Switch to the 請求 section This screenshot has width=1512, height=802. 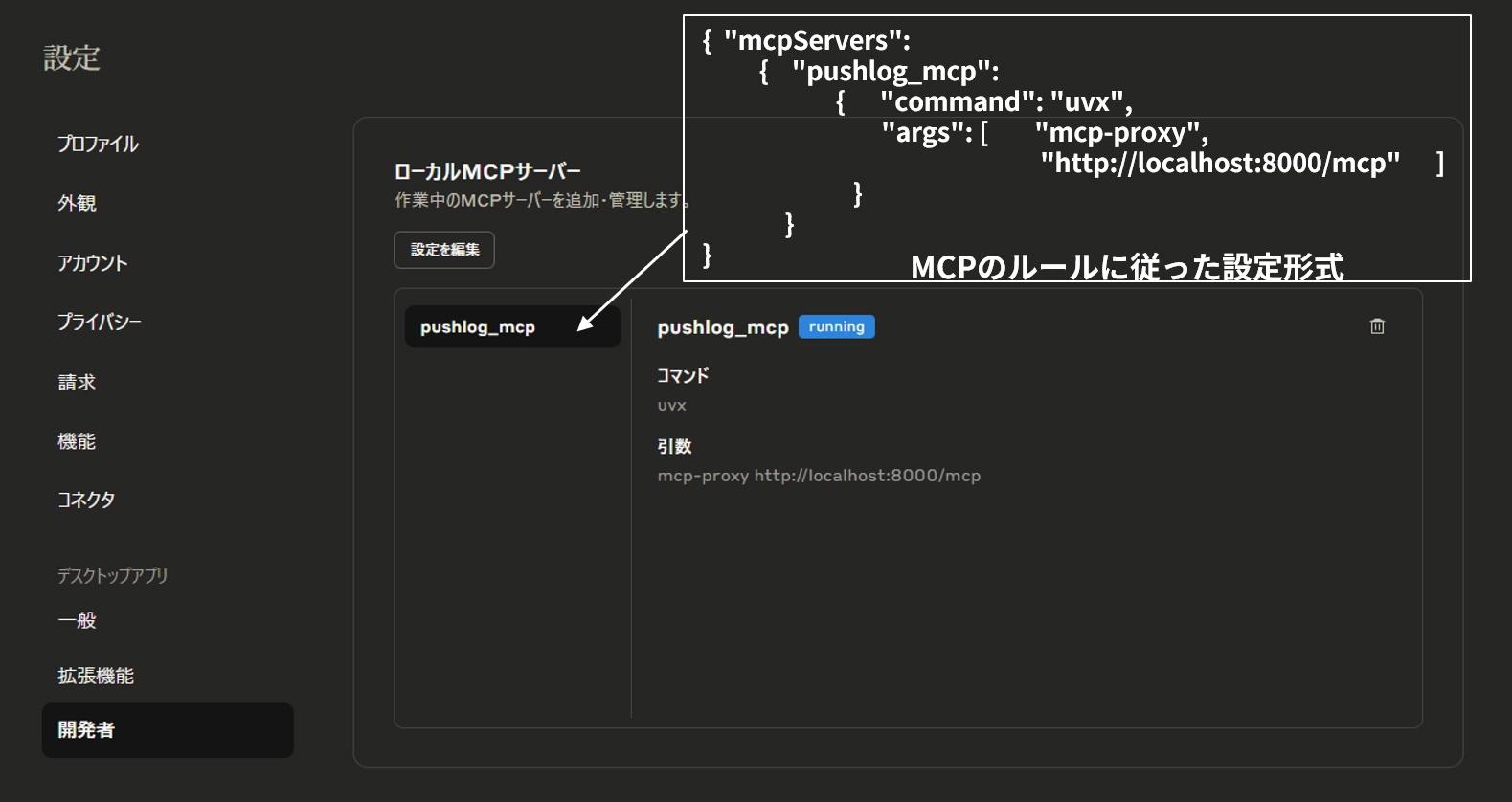click(x=77, y=382)
